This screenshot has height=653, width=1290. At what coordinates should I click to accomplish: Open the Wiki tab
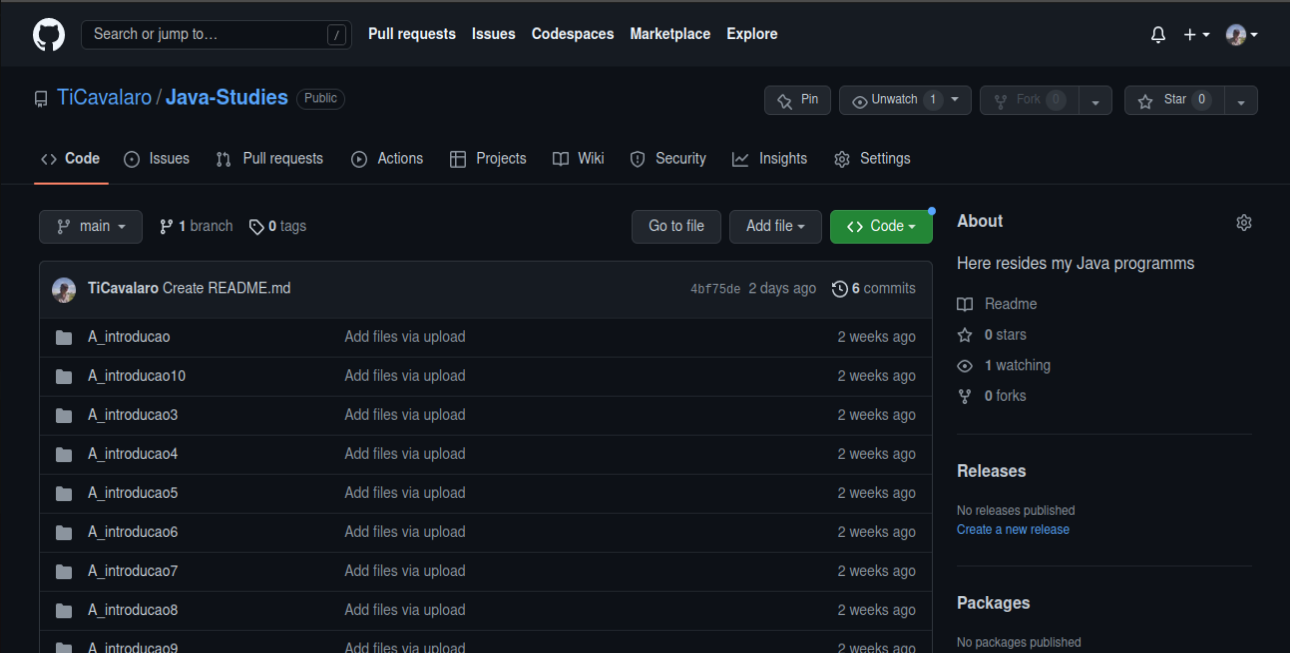pos(579,159)
